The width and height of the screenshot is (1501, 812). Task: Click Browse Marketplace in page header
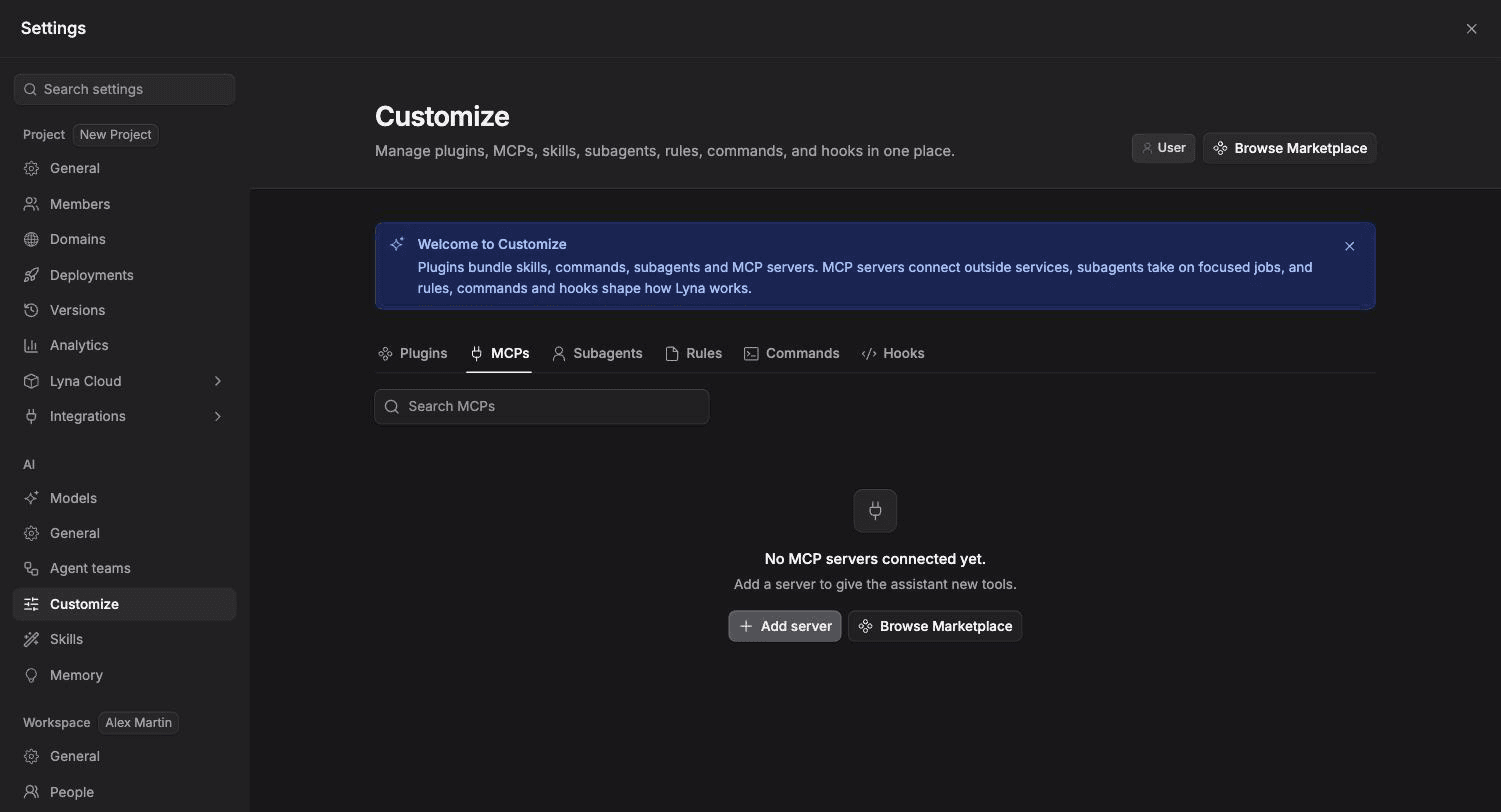(x=1290, y=148)
